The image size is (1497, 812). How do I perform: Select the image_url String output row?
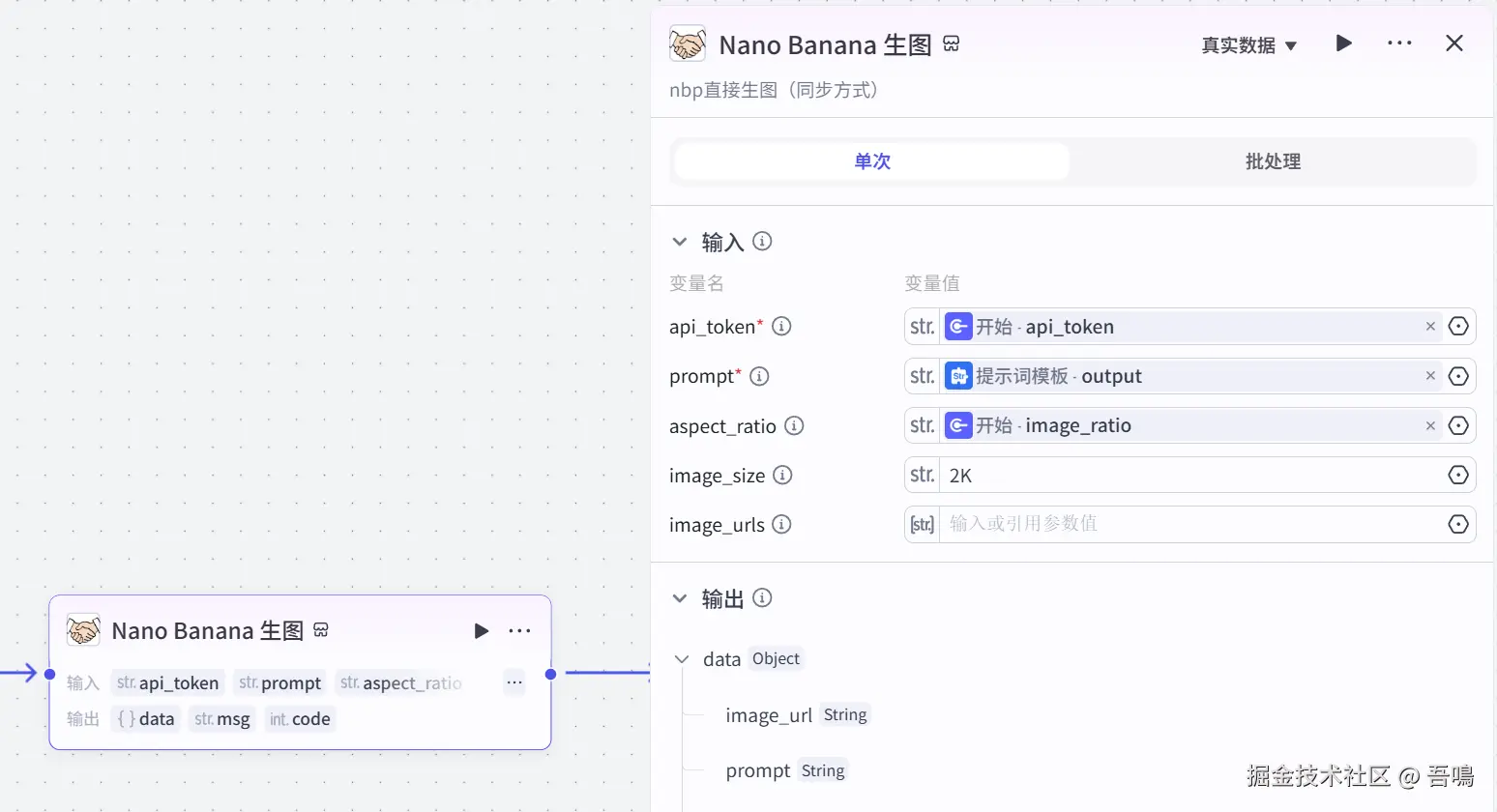[798, 714]
